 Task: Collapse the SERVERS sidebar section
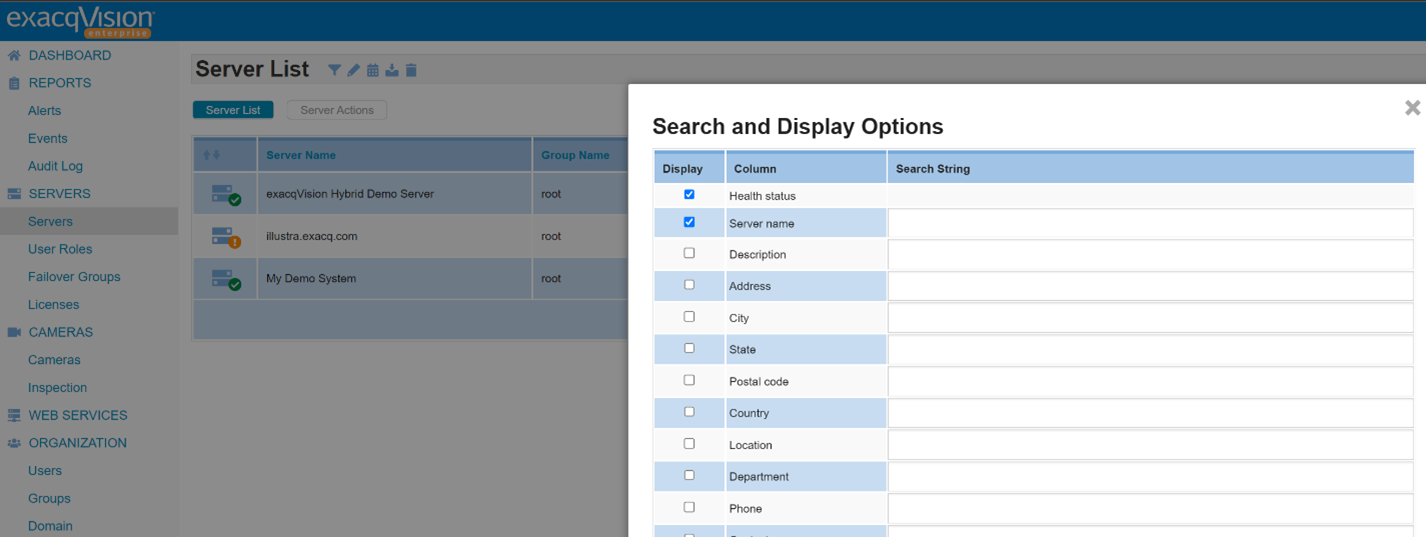tap(59, 194)
